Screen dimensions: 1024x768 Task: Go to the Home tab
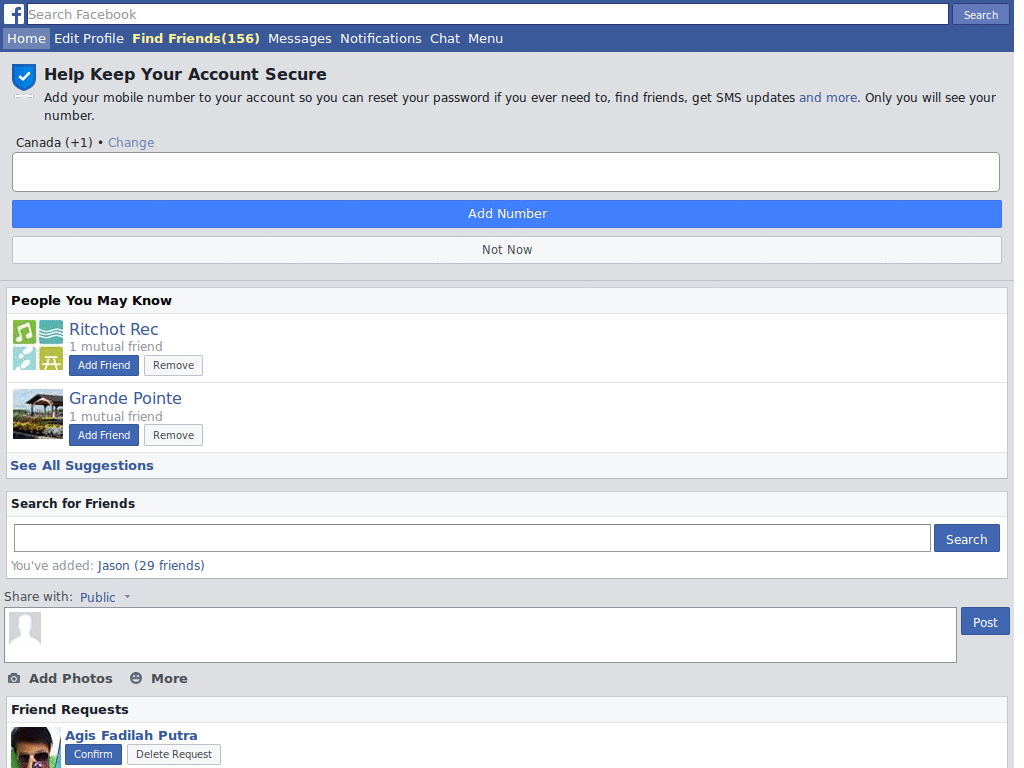(x=26, y=39)
